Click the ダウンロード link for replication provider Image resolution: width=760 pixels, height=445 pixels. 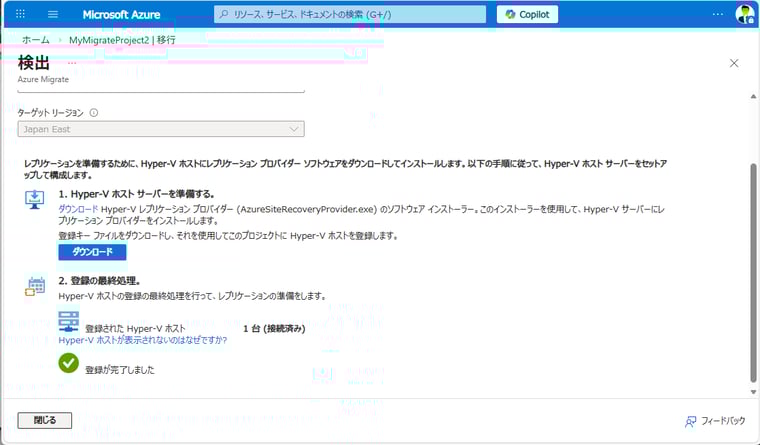78,209
